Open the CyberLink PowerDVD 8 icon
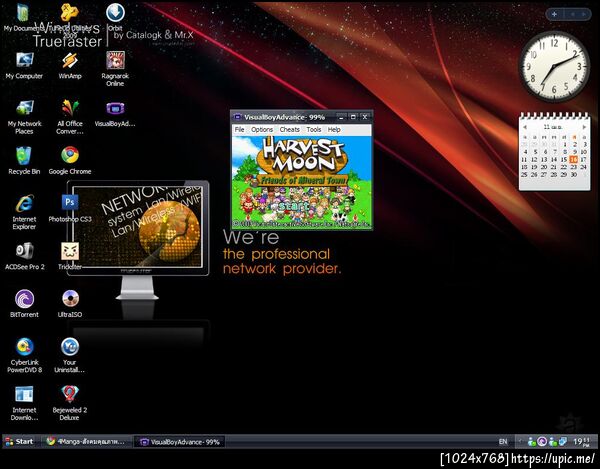The height and width of the screenshot is (469, 600). coord(24,356)
